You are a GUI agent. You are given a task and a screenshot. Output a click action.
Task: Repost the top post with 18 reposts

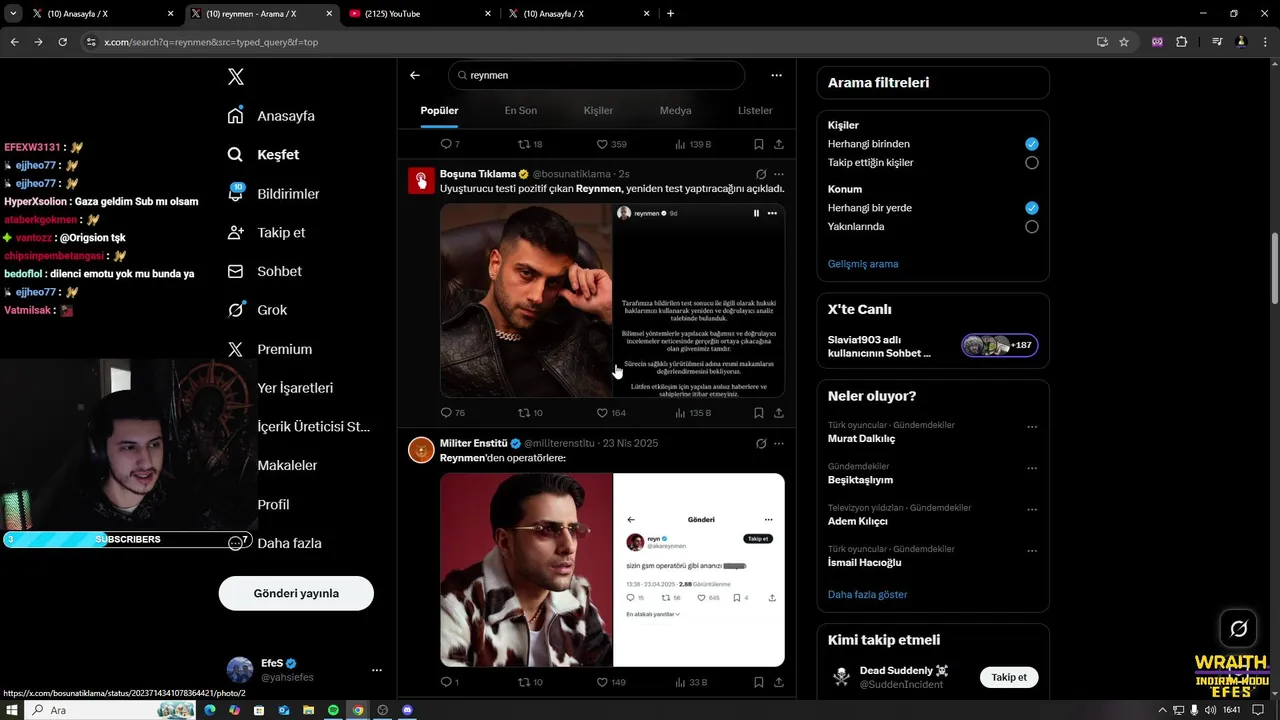tap(530, 144)
